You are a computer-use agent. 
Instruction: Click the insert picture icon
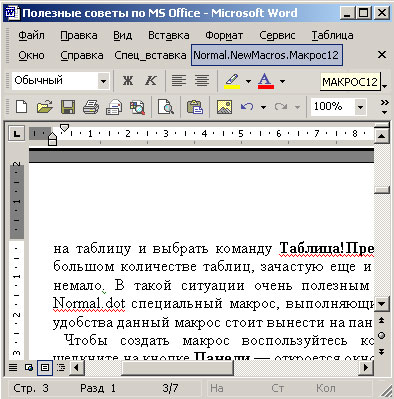[x=224, y=107]
